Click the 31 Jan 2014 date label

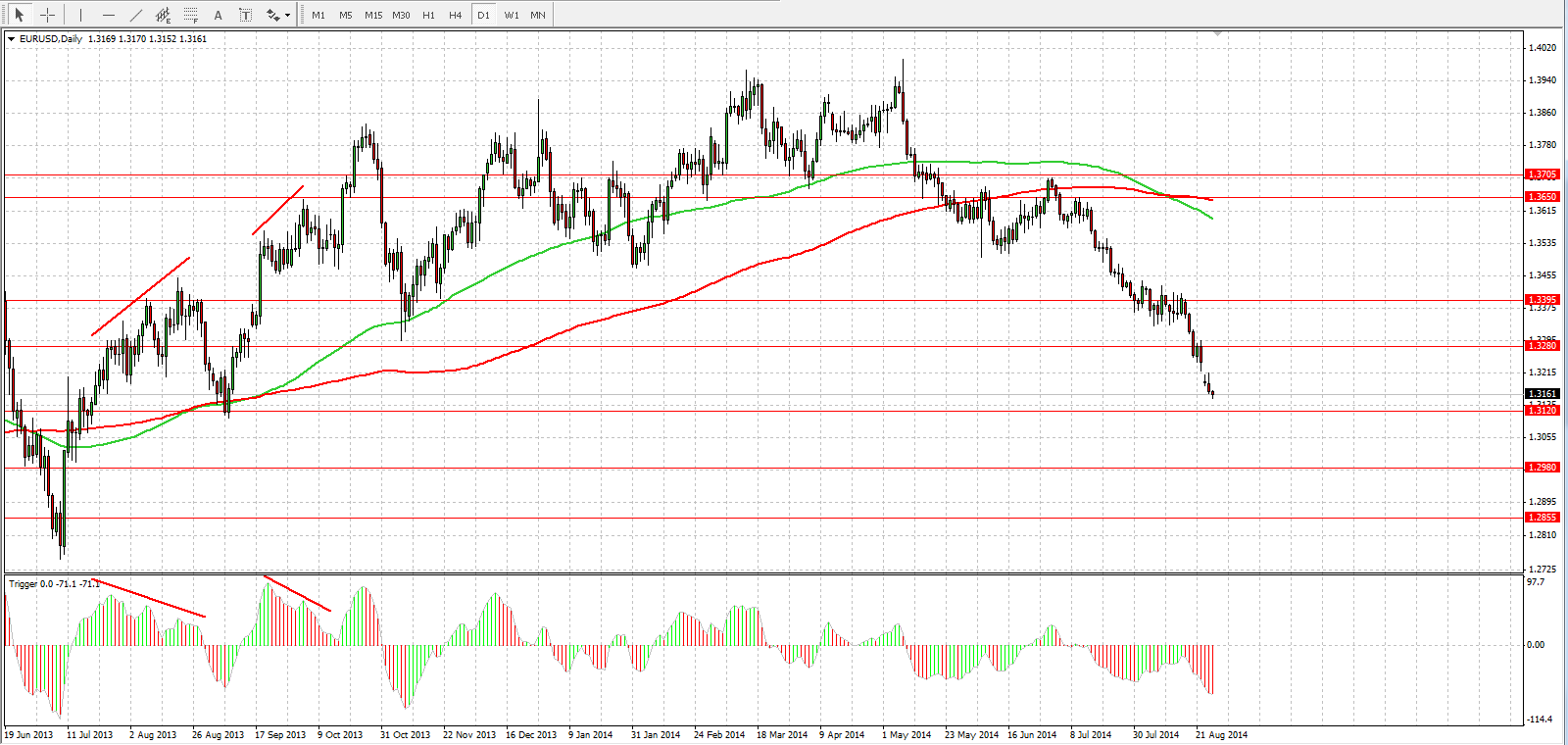(656, 734)
